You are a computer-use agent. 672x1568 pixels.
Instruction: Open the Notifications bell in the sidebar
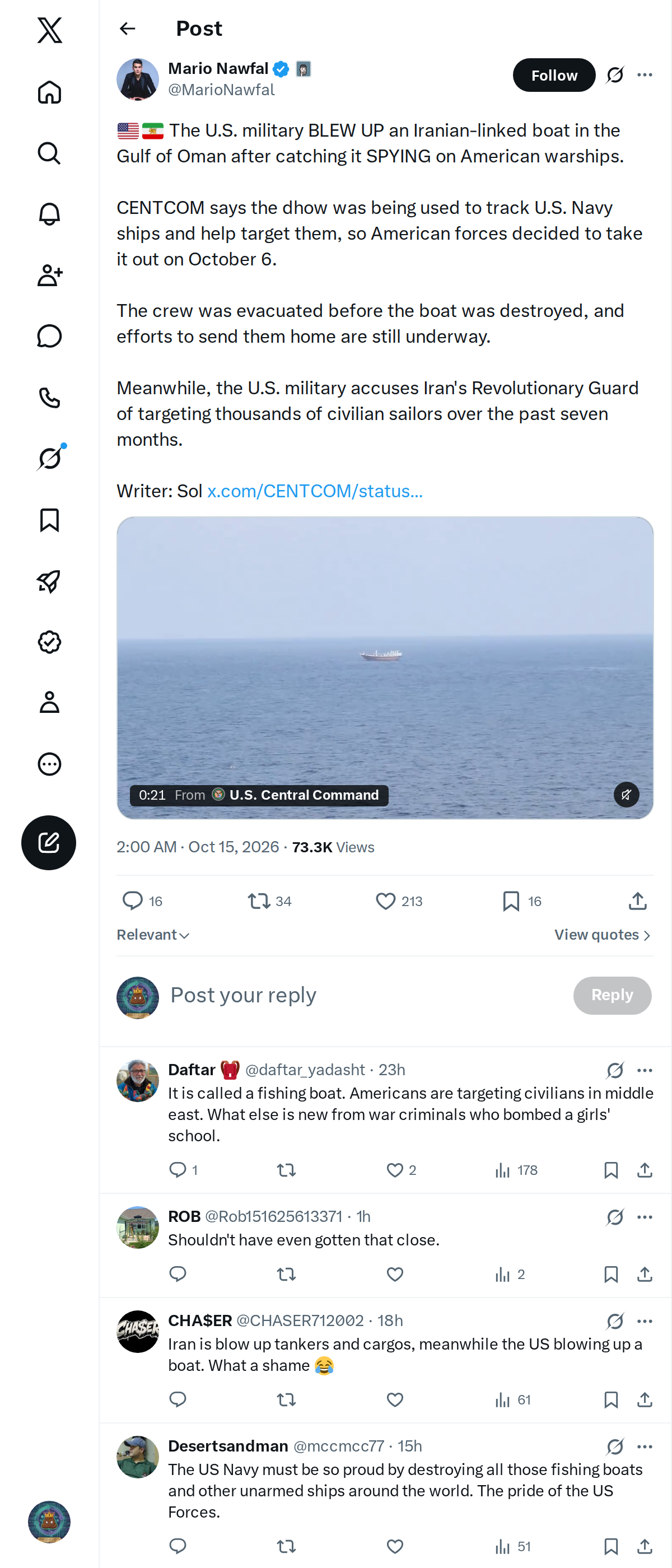point(49,214)
